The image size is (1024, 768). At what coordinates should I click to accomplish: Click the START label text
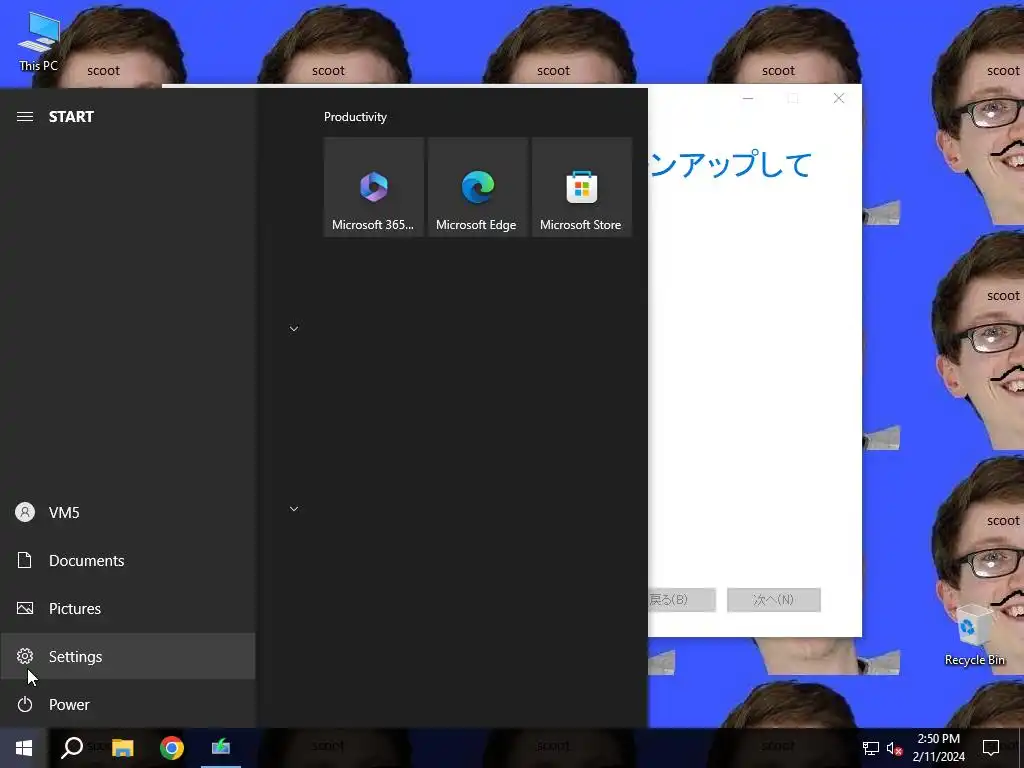71,117
